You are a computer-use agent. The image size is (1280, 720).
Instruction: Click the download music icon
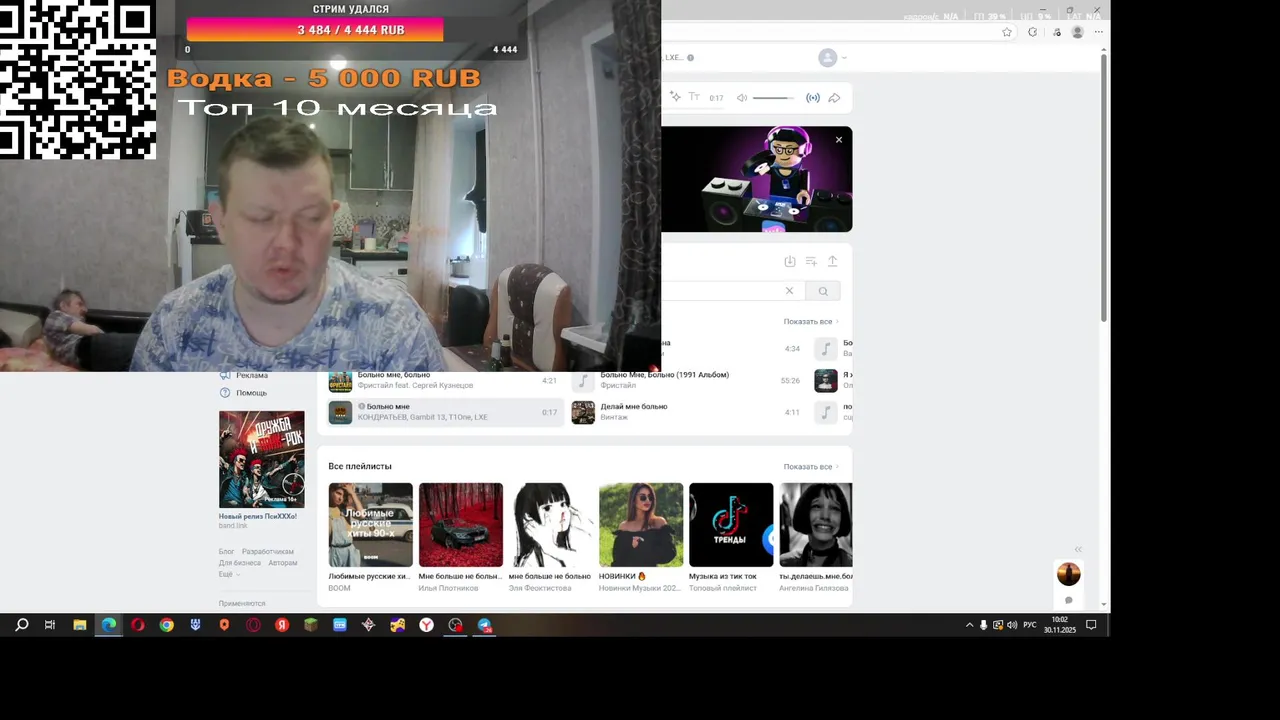point(790,261)
